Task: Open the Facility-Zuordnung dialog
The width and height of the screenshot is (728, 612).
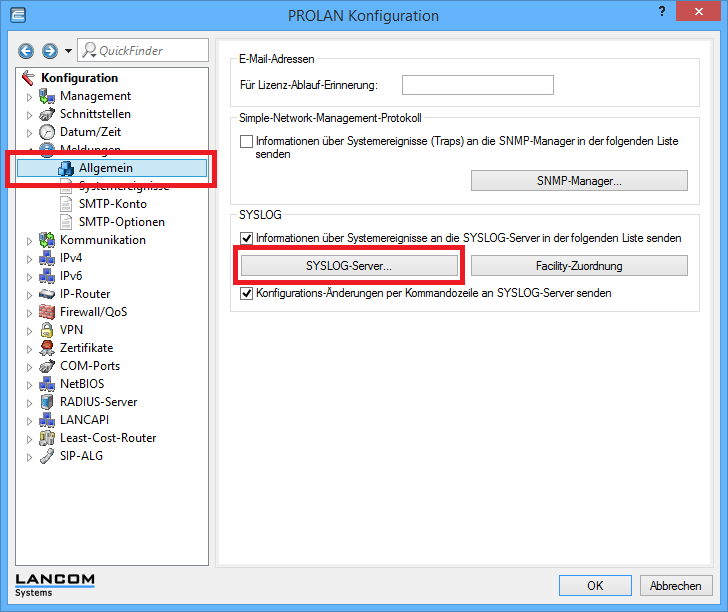Action: [x=579, y=266]
